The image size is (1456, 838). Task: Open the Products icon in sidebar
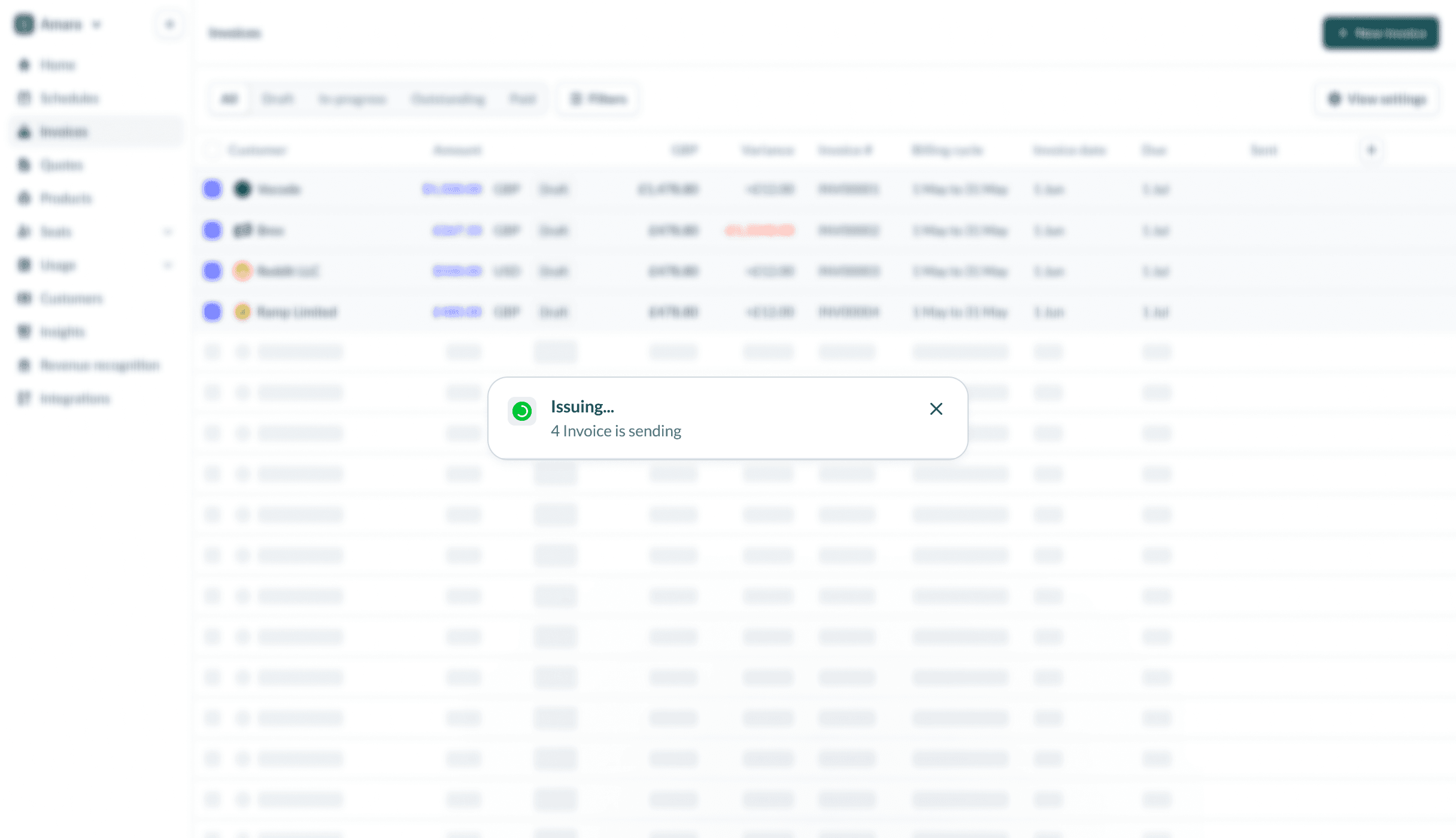point(24,198)
